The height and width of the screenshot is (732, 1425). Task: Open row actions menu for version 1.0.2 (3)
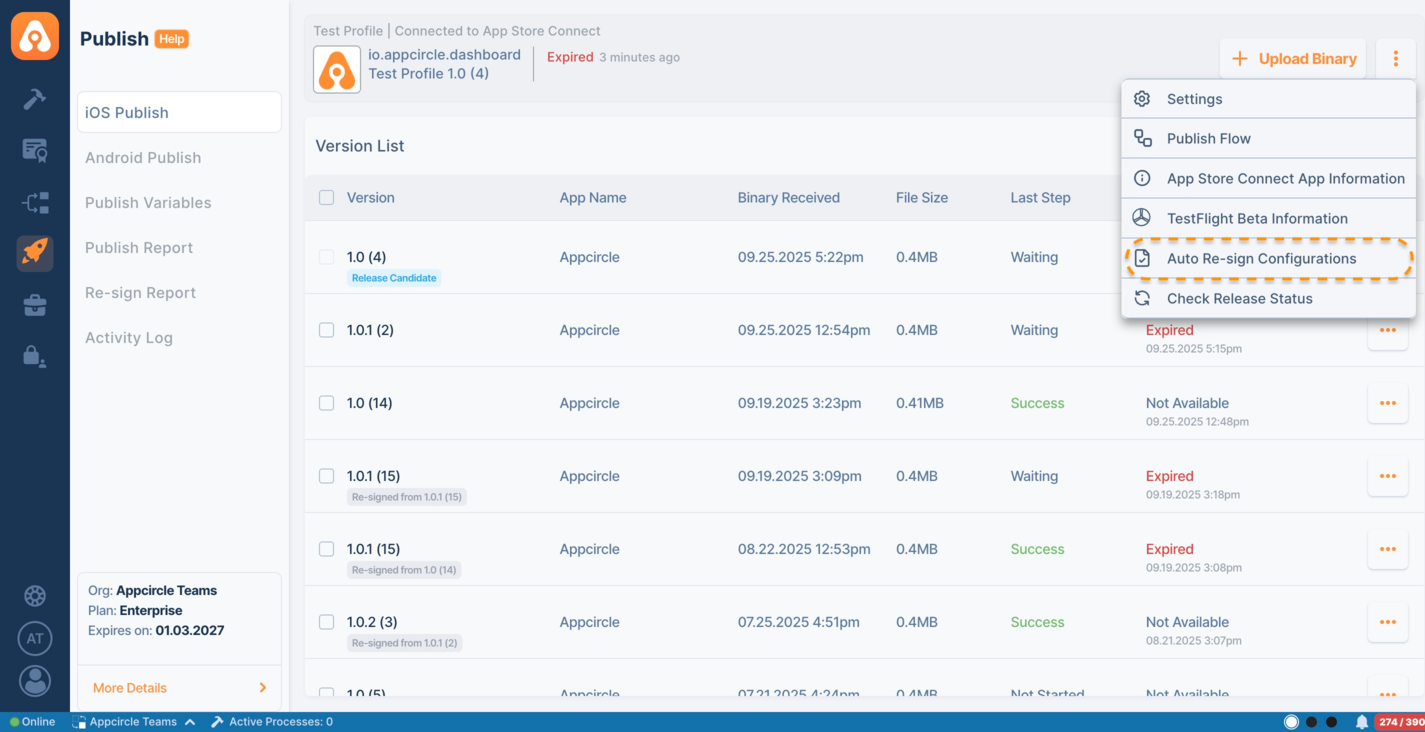point(1387,622)
